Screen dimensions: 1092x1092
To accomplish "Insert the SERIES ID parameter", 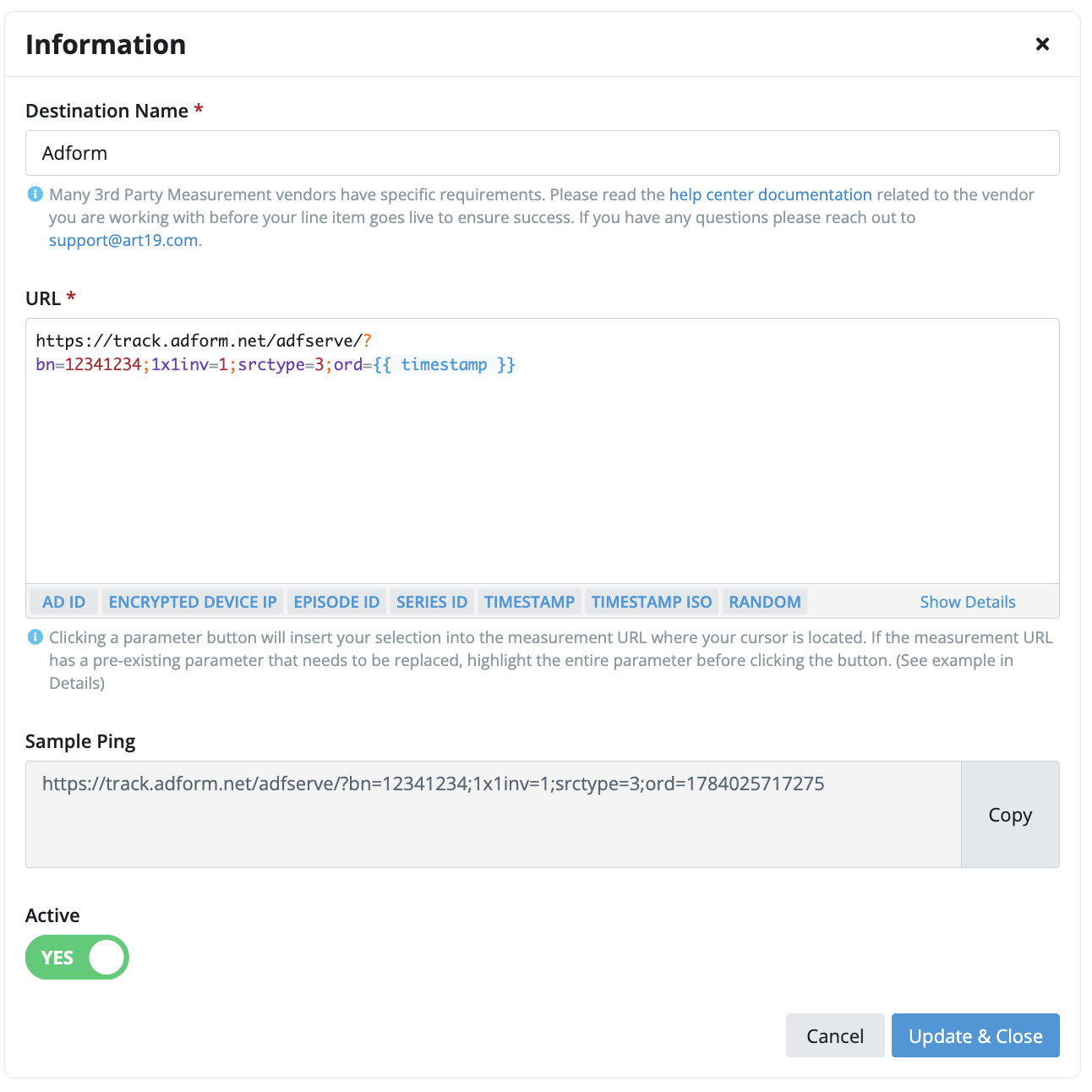I will point(432,602).
